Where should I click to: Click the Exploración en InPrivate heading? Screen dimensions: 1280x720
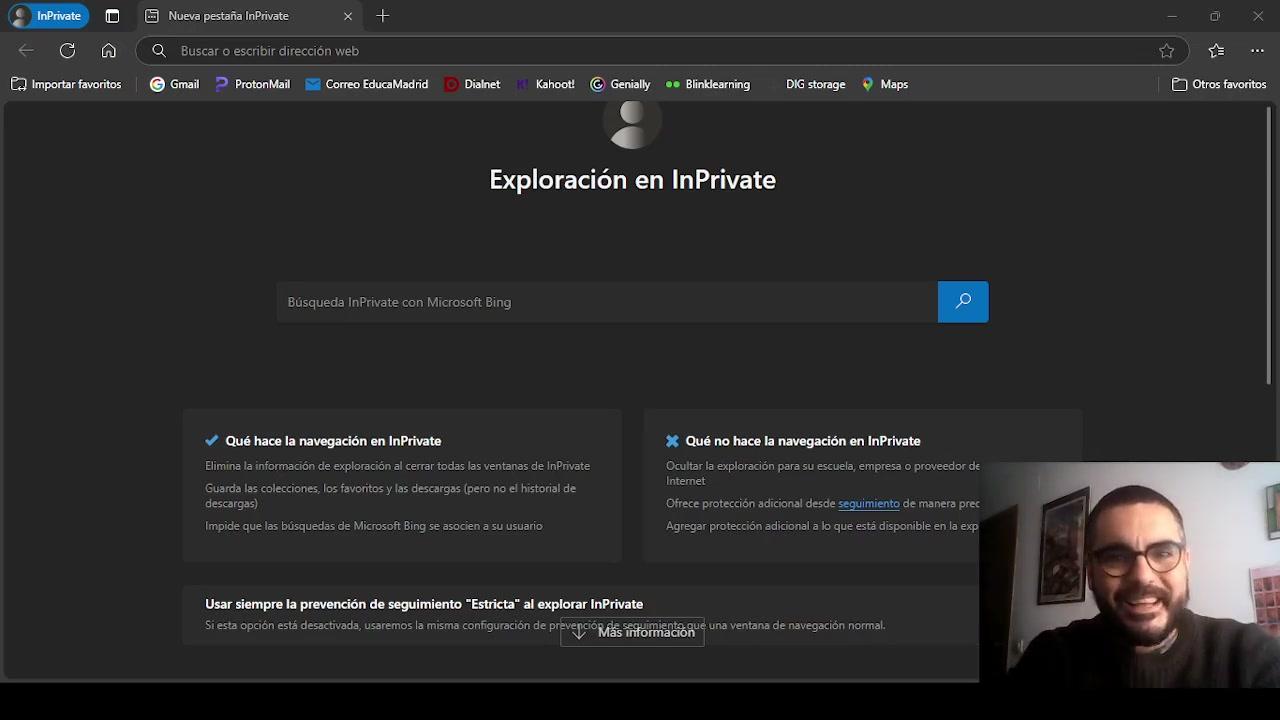point(632,180)
